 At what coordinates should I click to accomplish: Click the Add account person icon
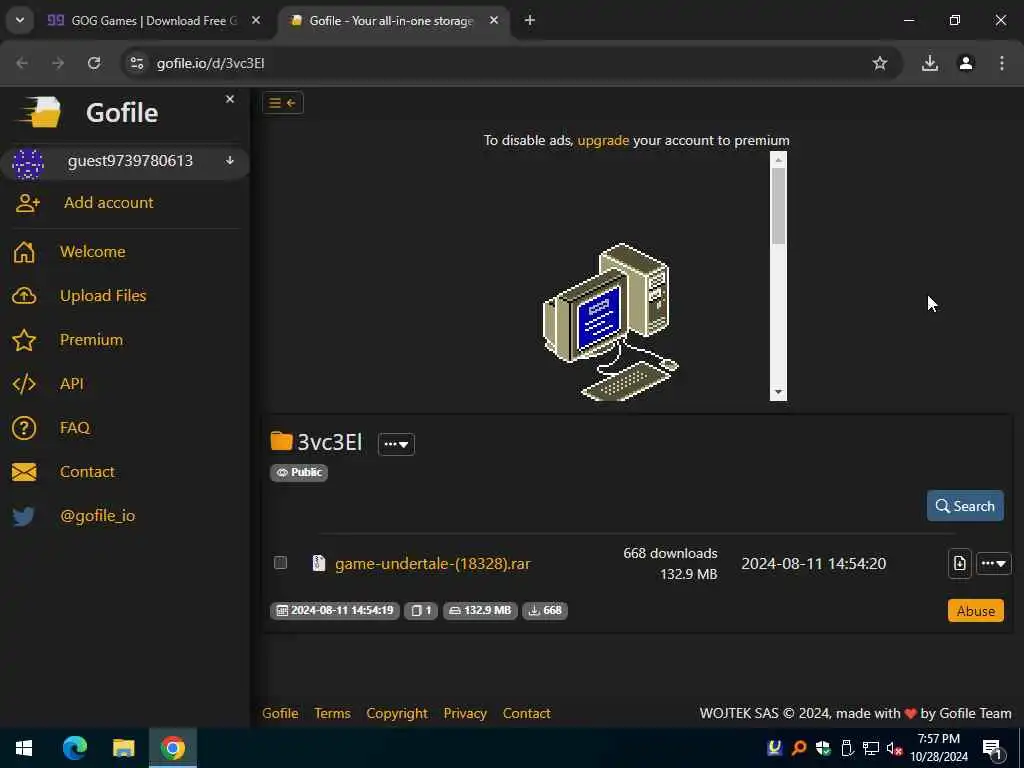[x=27, y=203]
